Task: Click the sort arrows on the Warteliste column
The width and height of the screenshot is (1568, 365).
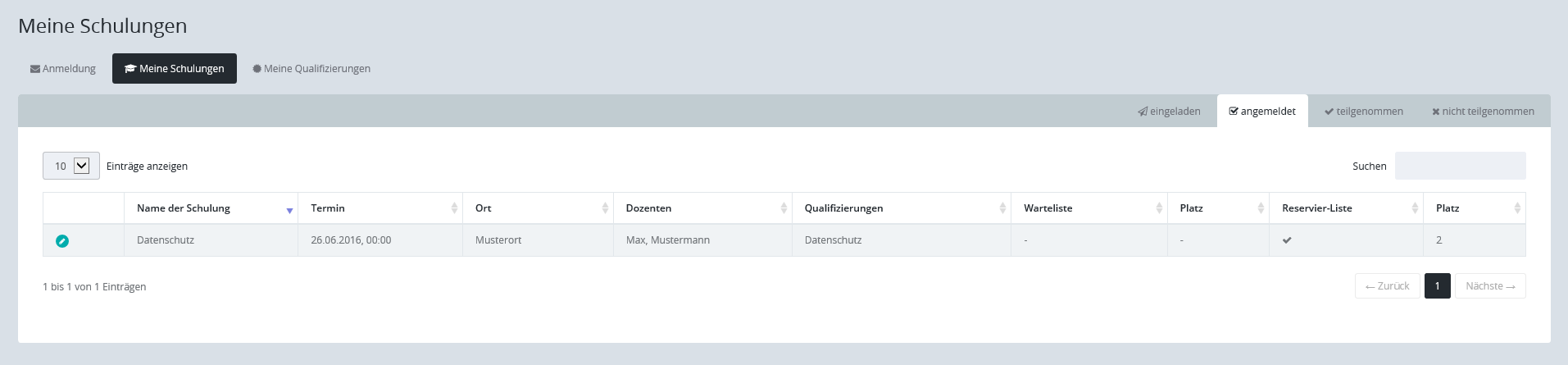Action: (1159, 208)
